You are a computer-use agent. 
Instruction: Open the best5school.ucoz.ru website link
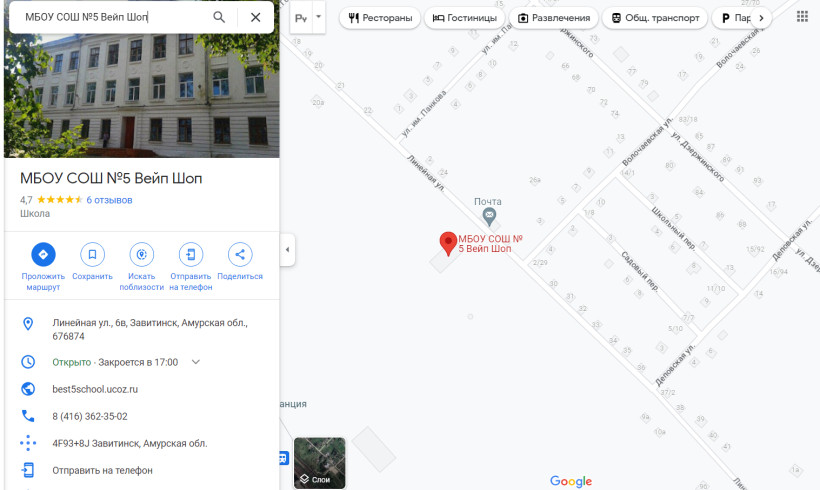click(x=95, y=389)
